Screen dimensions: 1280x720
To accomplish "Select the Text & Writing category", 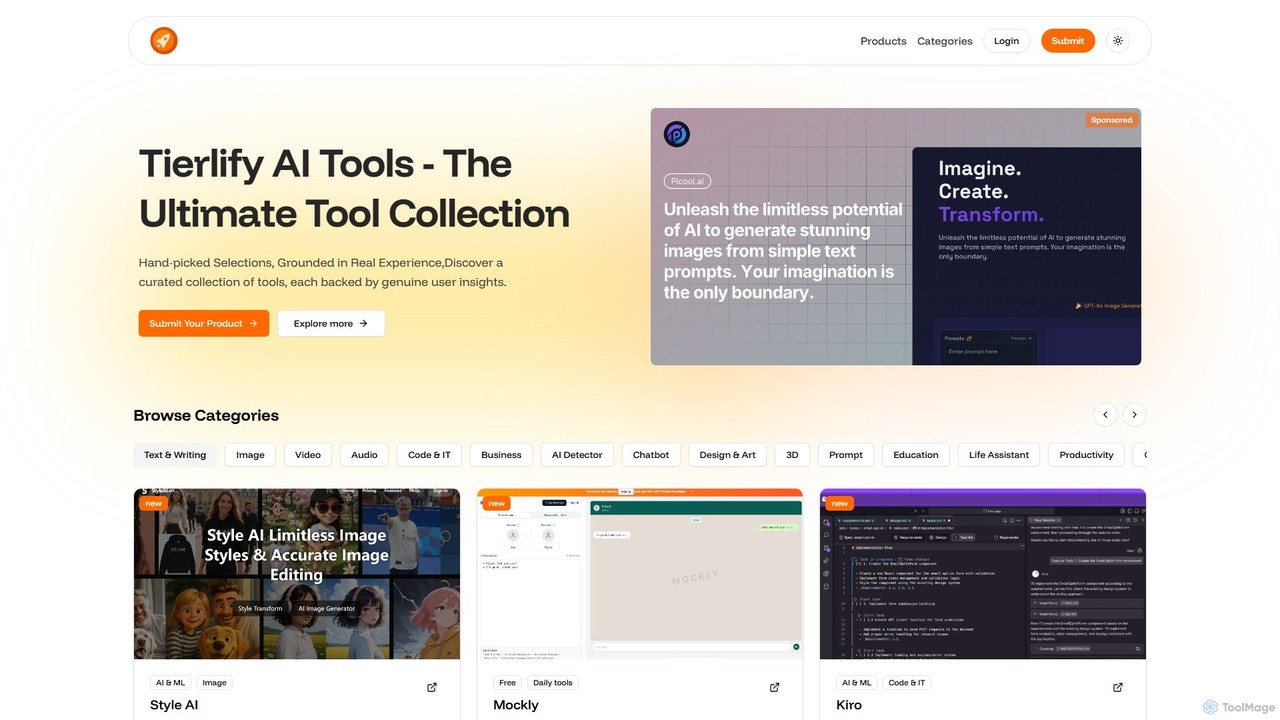I will pos(175,455).
